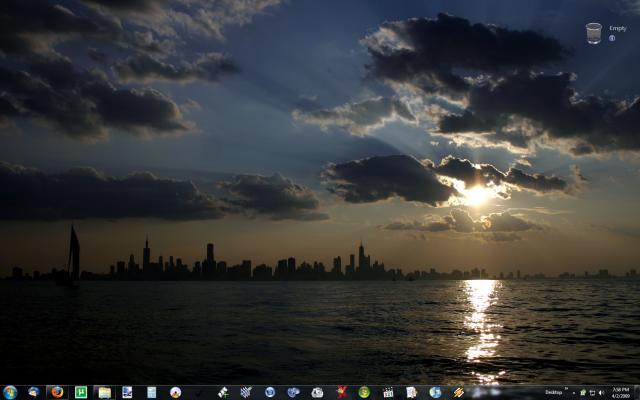
Task: Launch the red X taskbar icon
Action: click(x=341, y=392)
